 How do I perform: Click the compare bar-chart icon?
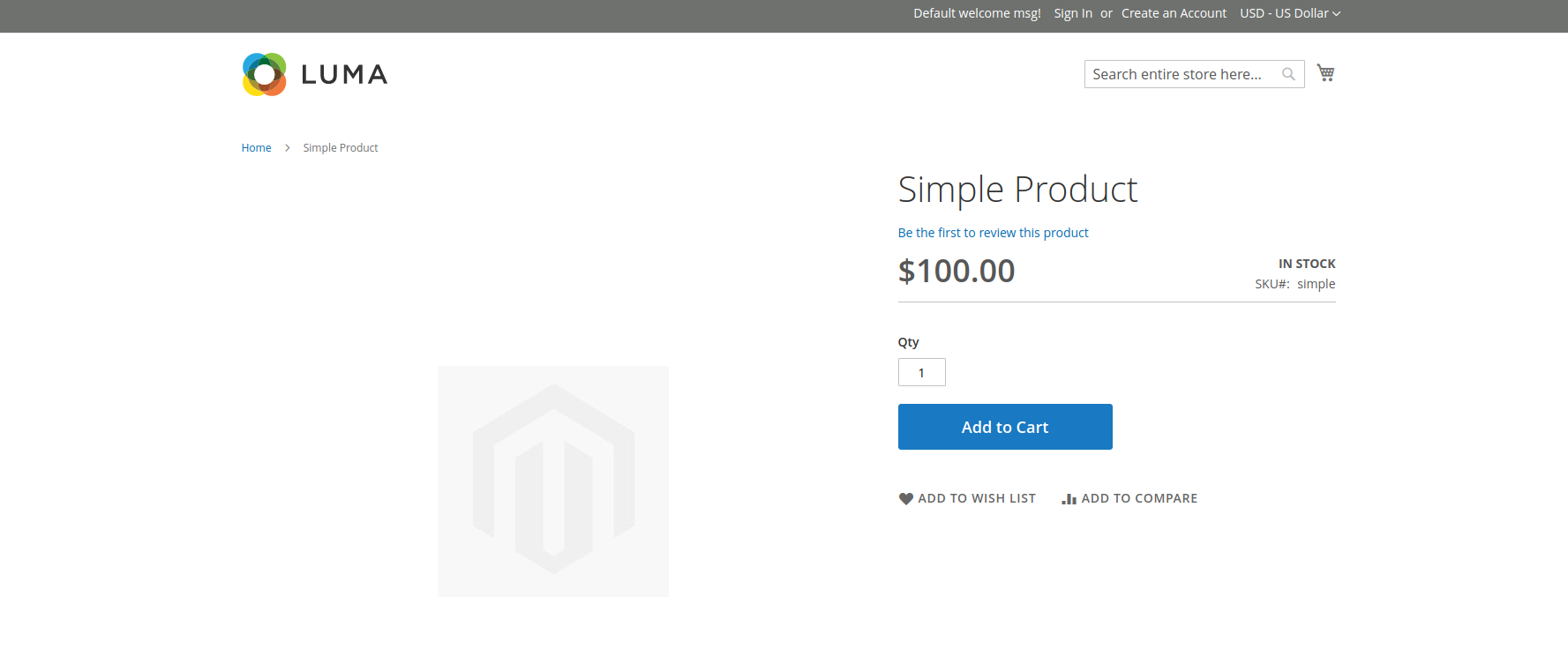[x=1069, y=498]
